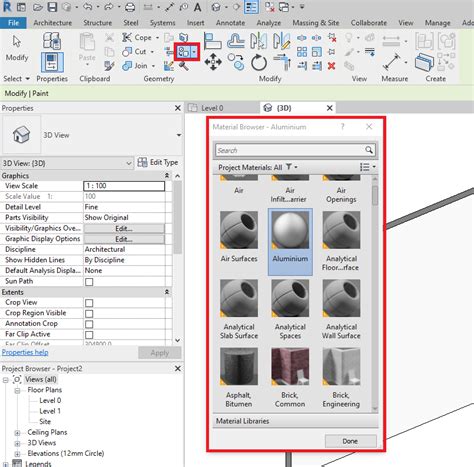The height and width of the screenshot is (467, 474).
Task: Click Print in quick access toolbar
Action: [130, 7]
